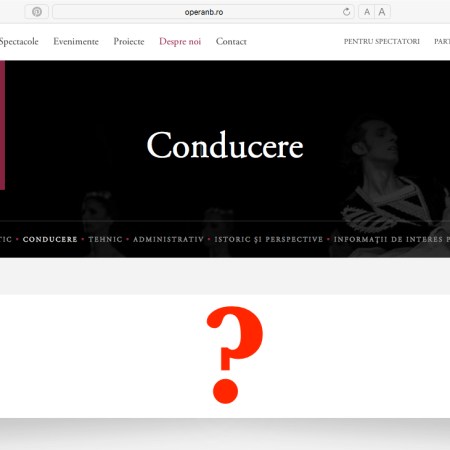The width and height of the screenshot is (450, 450).
Task: Open the Contact menu item
Action: coord(231,41)
